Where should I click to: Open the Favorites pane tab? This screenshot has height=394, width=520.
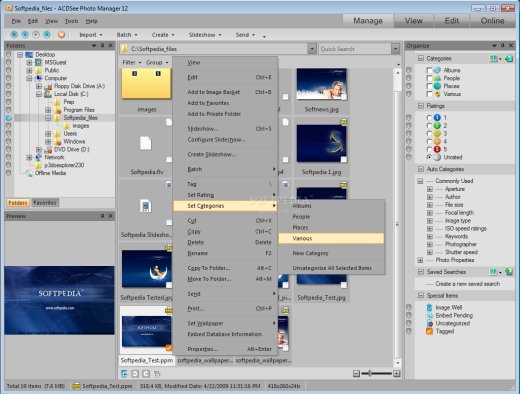(45, 203)
